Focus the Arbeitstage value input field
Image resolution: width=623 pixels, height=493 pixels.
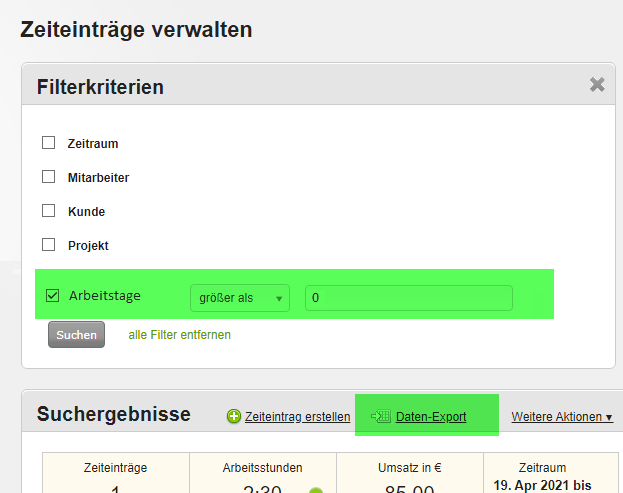pos(409,298)
